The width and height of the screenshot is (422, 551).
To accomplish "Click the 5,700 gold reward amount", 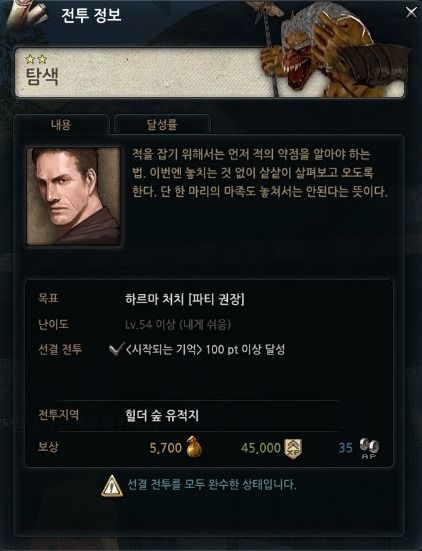I will coord(165,448).
